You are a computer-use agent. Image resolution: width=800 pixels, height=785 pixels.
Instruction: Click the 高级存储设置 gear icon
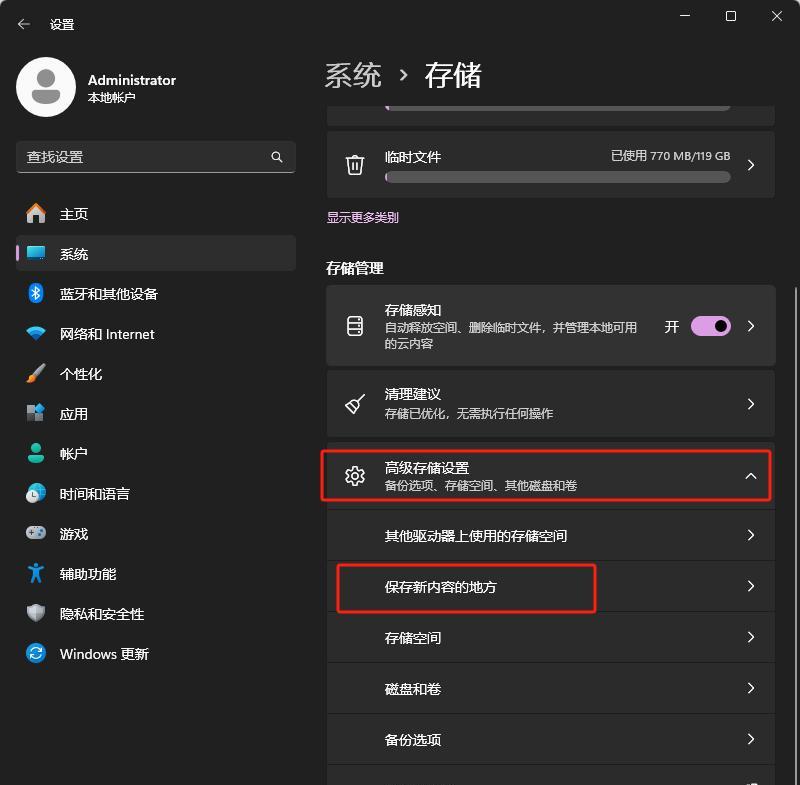(x=355, y=476)
